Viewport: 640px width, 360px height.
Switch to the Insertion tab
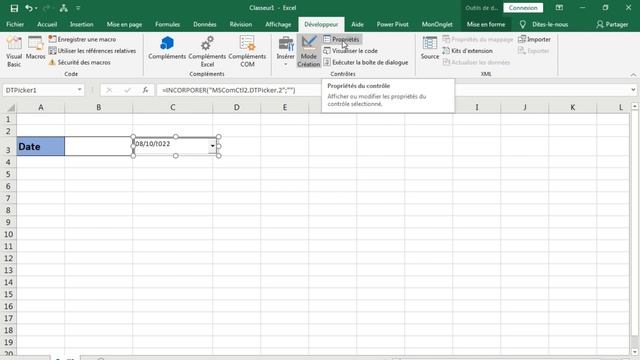pos(82,24)
